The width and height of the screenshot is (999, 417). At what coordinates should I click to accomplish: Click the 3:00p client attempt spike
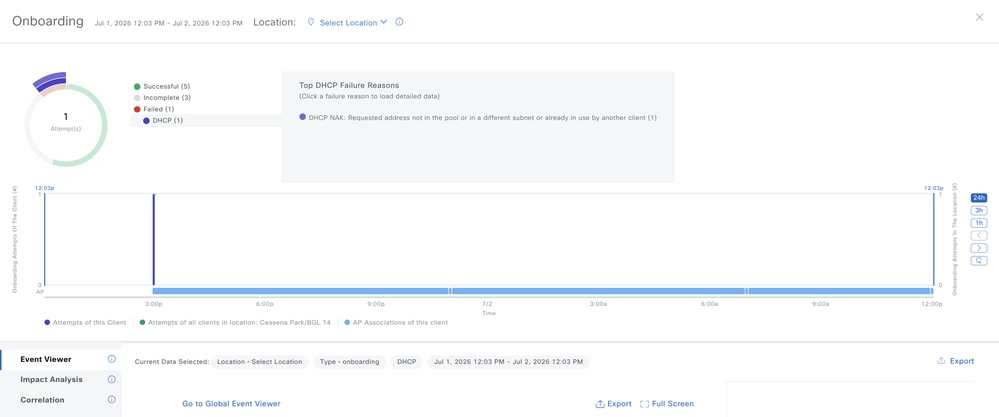(x=154, y=240)
